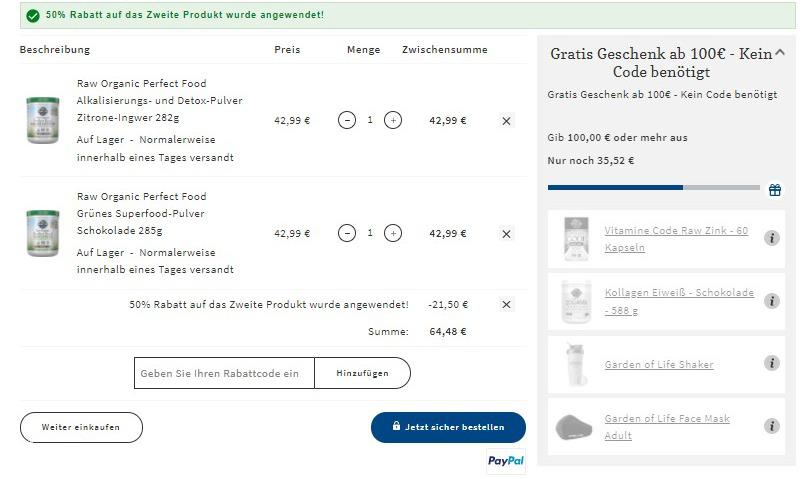Show info for Garden of Life Shaker
Viewport: 812px width, 479px height.
pyautogui.click(x=772, y=363)
